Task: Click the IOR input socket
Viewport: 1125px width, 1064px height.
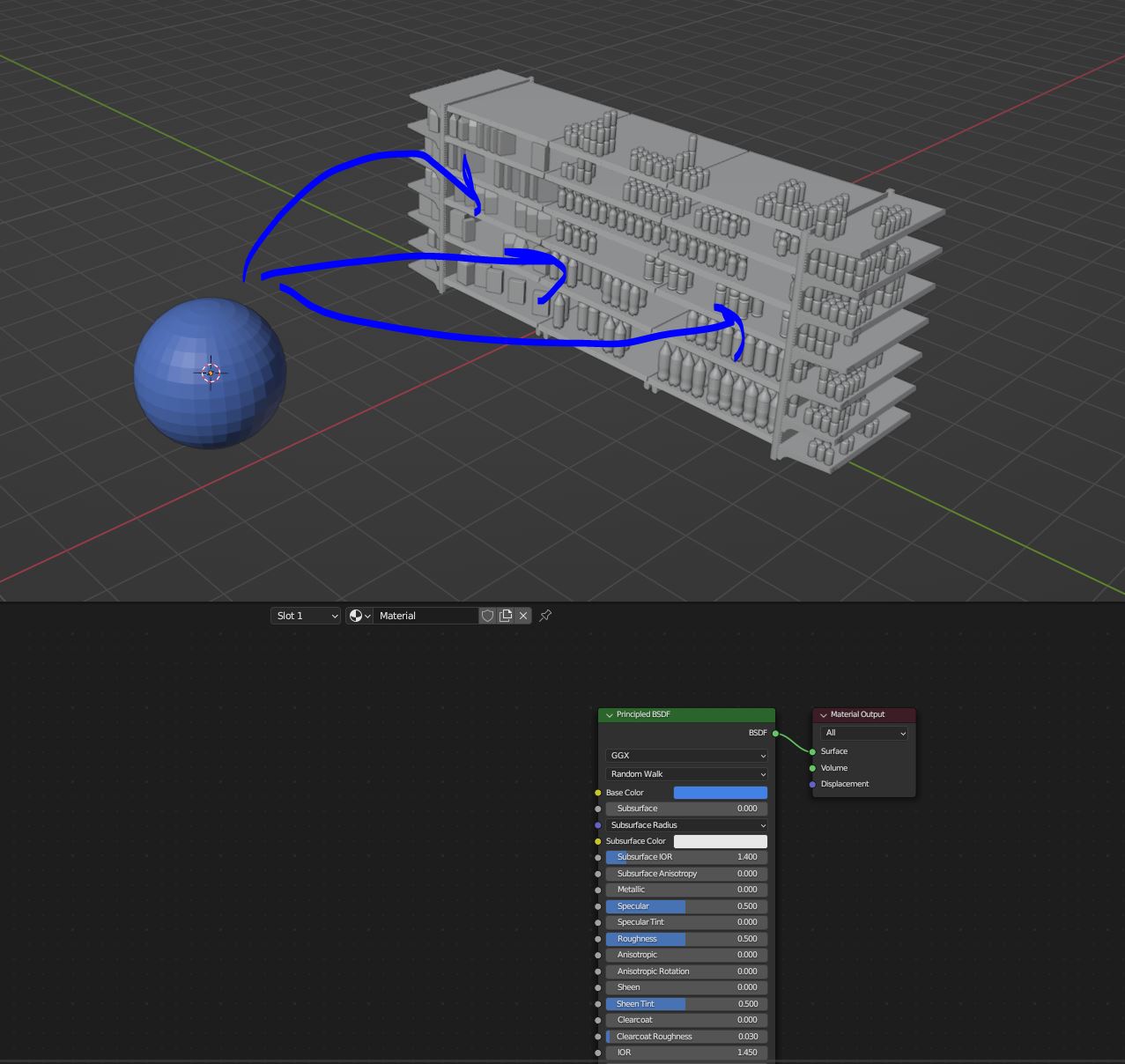Action: (598, 1053)
